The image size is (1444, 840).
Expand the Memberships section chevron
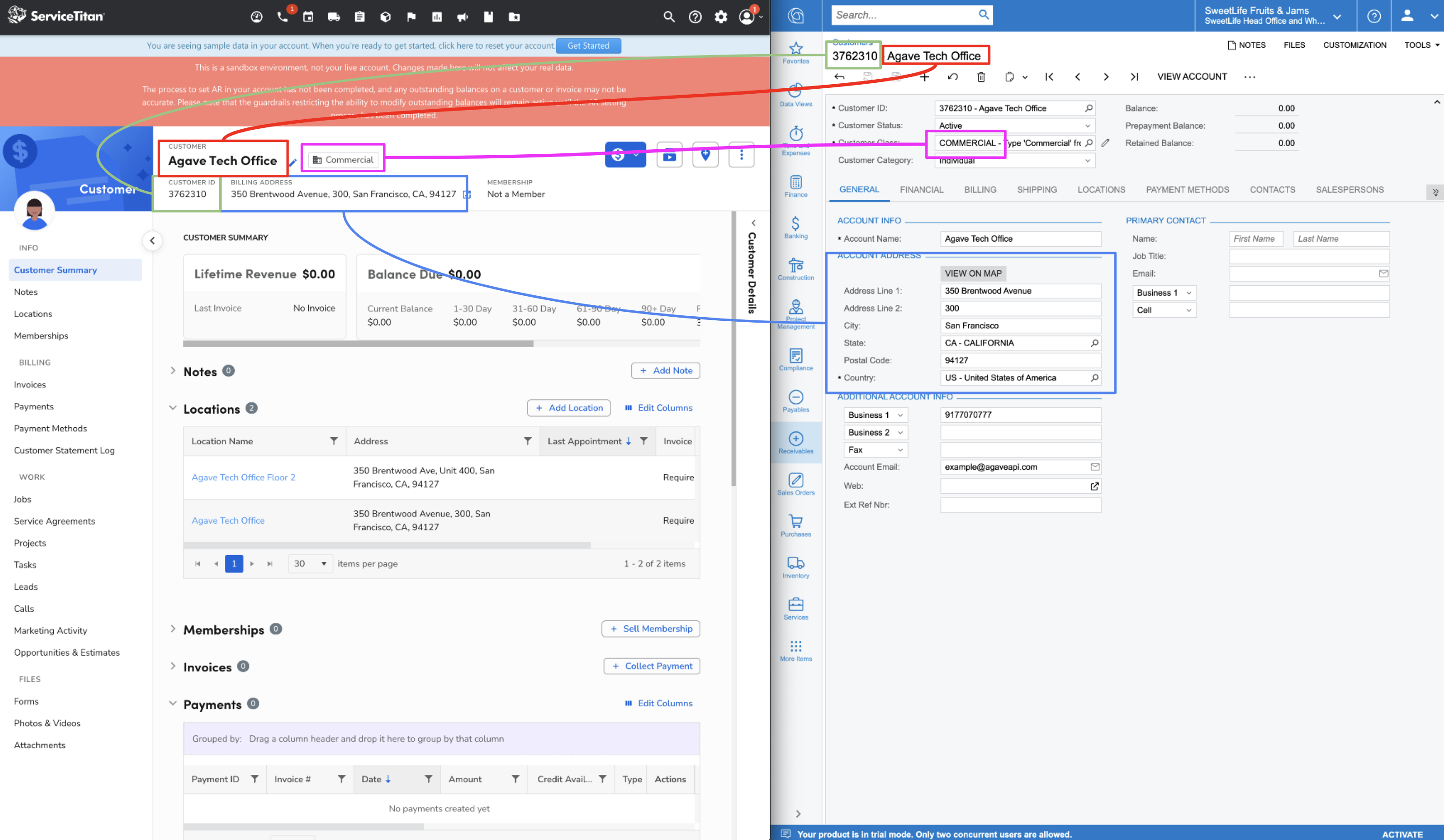point(173,629)
